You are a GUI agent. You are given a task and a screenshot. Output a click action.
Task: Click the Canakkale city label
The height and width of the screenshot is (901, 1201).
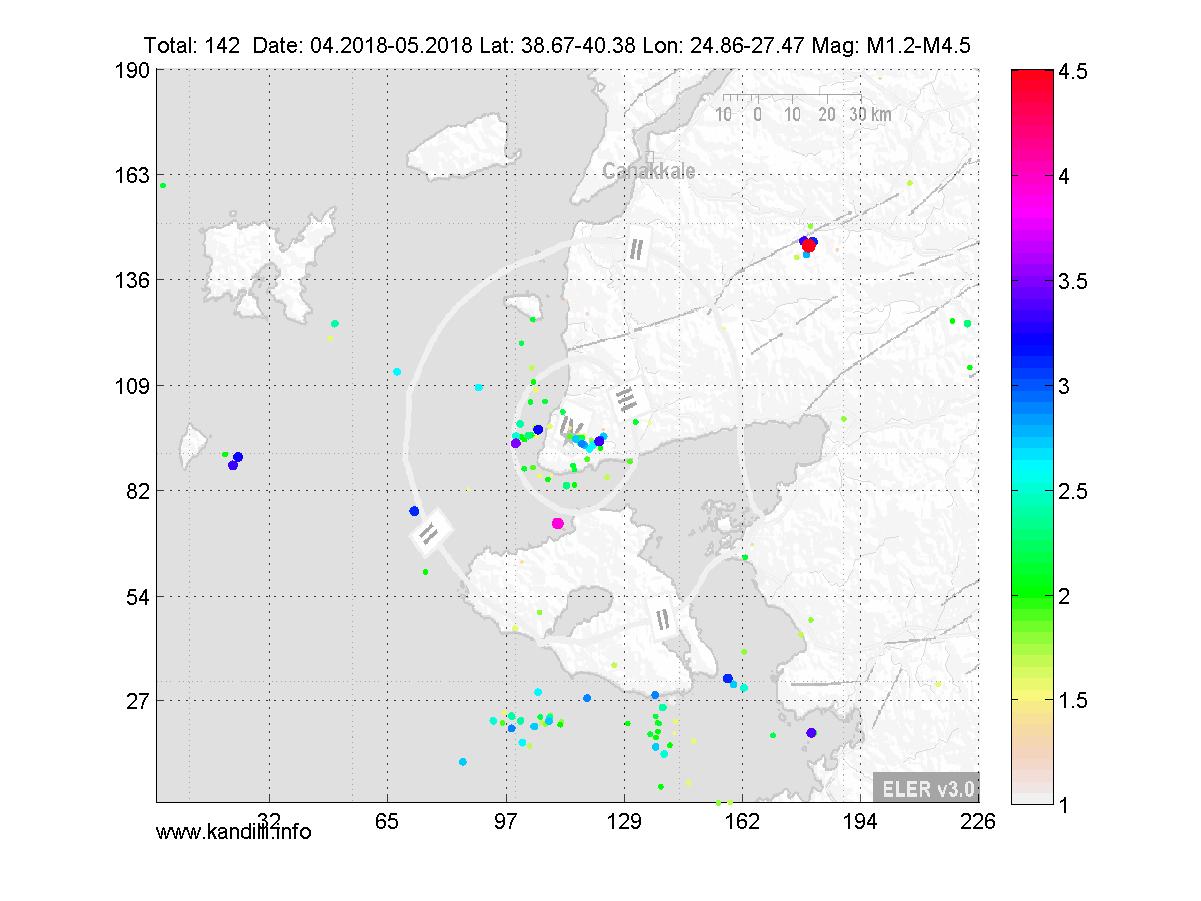pyautogui.click(x=649, y=172)
